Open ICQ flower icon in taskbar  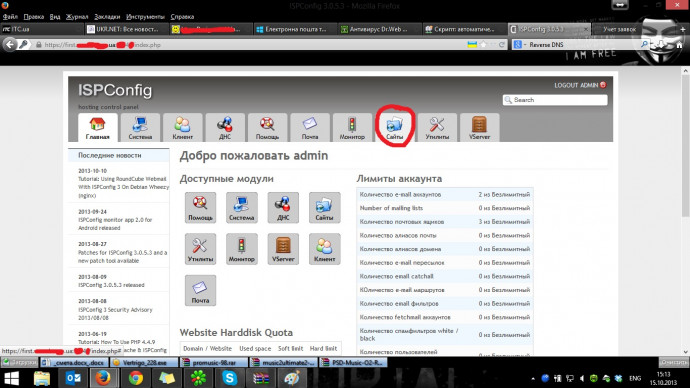(198, 378)
